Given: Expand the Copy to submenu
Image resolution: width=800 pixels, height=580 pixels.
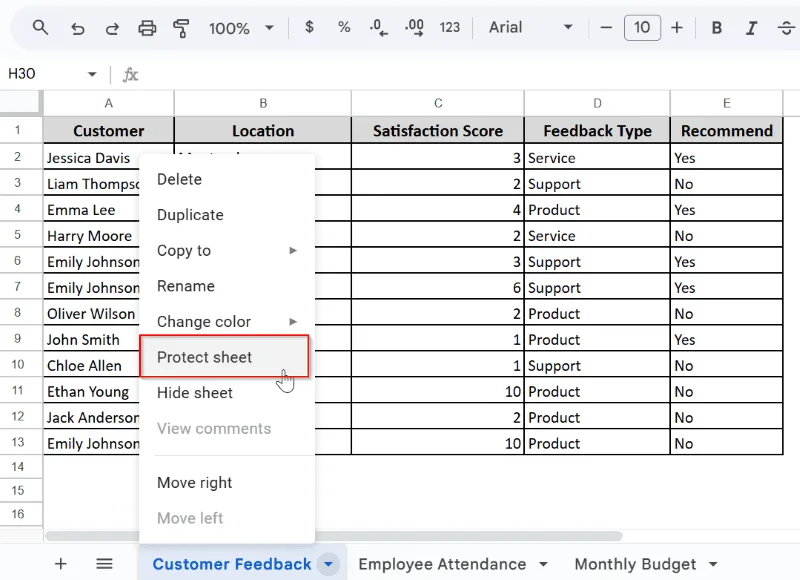Looking at the screenshot, I should [227, 250].
